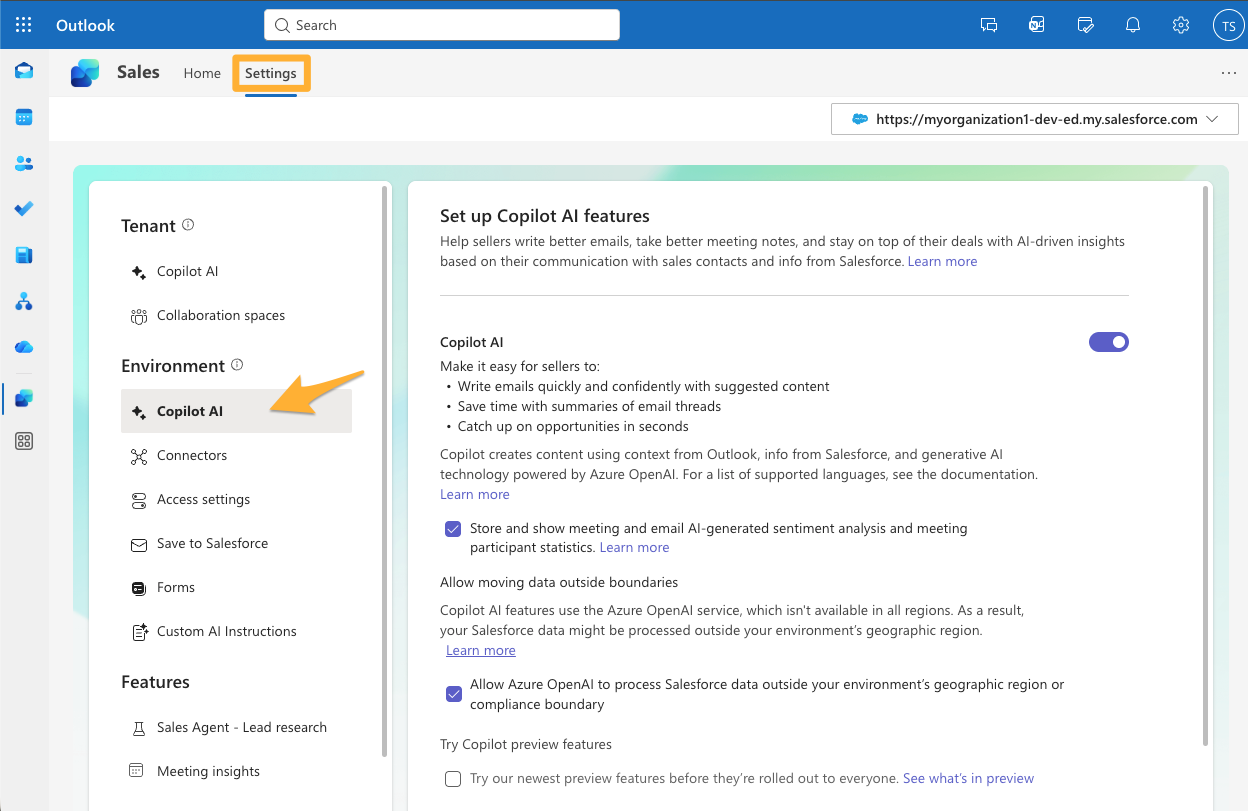Click into the Search box
The image size is (1248, 811).
tap(442, 25)
